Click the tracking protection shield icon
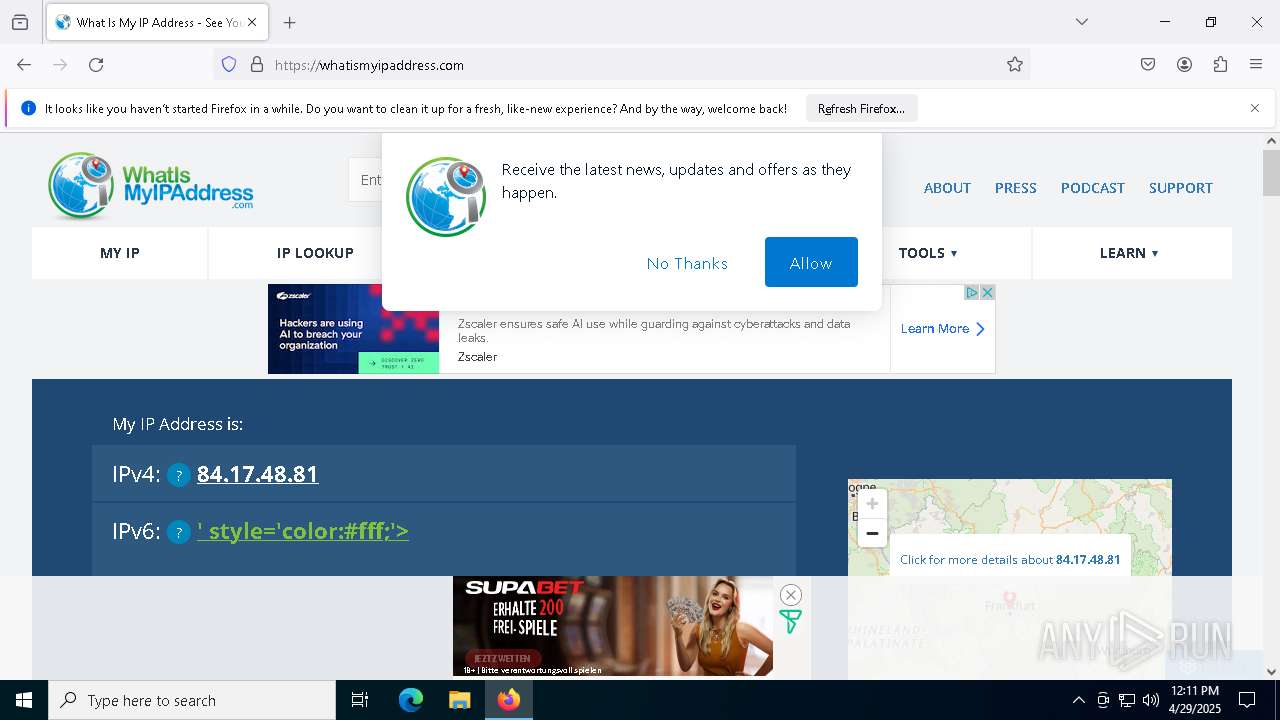This screenshot has height=720, width=1280. [229, 65]
